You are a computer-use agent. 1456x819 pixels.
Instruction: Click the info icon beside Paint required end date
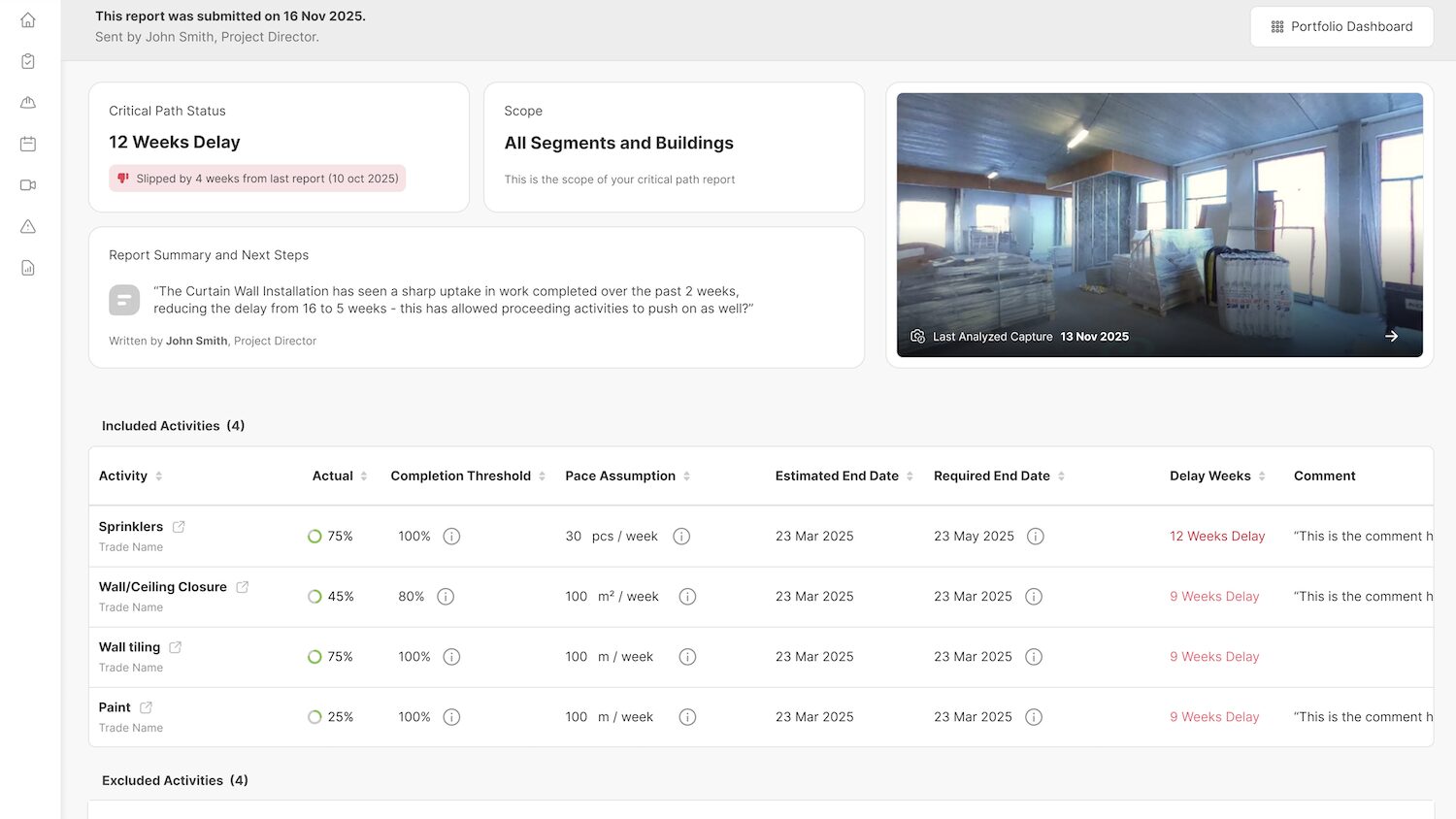pos(1034,716)
